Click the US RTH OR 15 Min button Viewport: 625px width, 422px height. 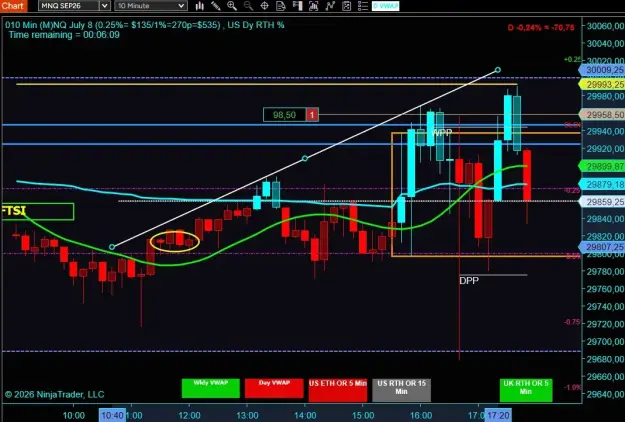point(401,390)
